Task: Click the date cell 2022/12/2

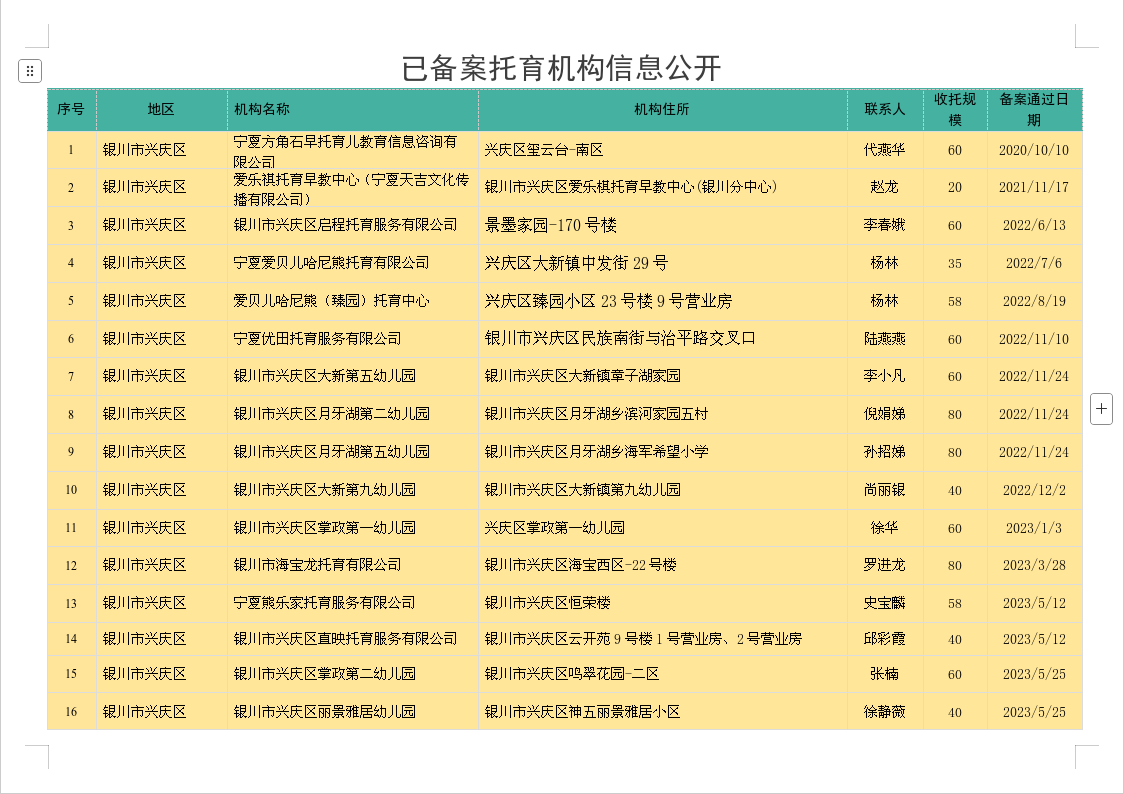Action: (x=1034, y=490)
